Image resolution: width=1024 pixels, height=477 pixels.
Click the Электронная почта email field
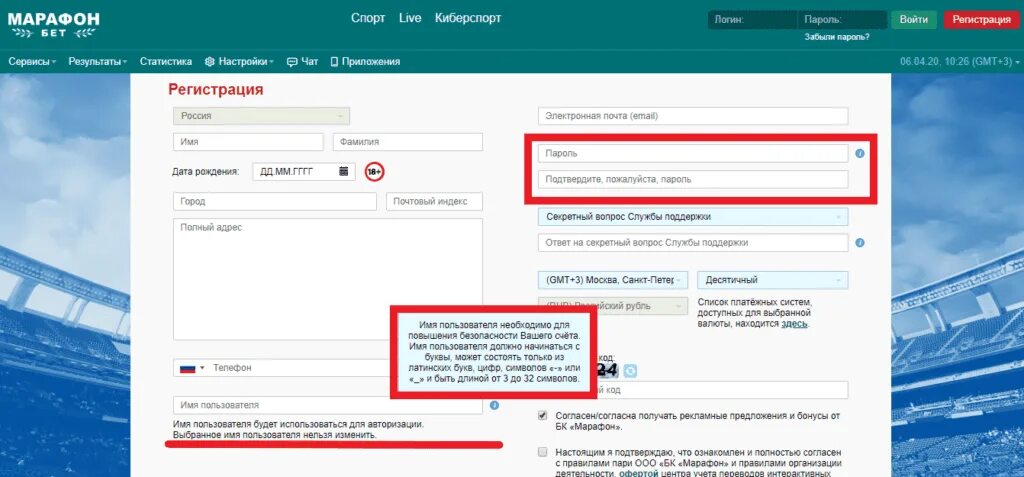click(x=693, y=116)
